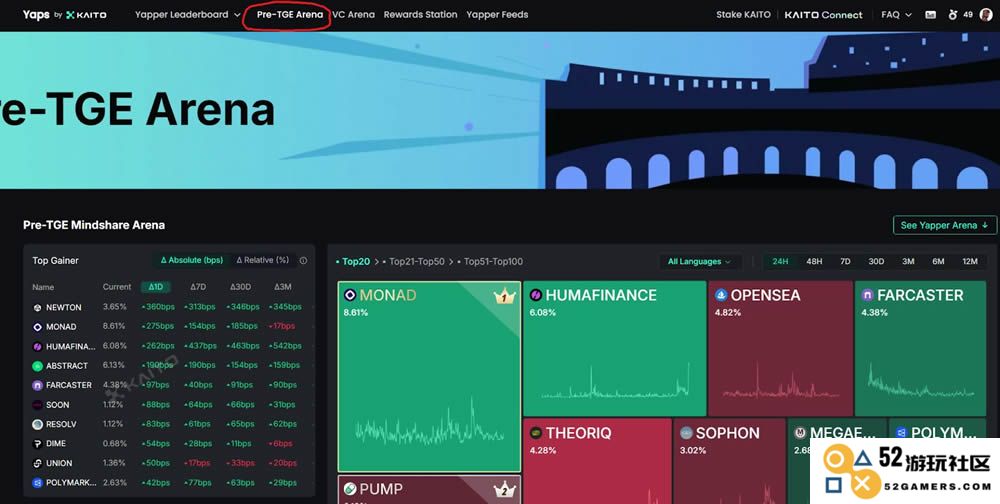Image resolution: width=1000 pixels, height=504 pixels.
Task: Click UNION's red 17bps Δ7D value
Action: [197, 463]
